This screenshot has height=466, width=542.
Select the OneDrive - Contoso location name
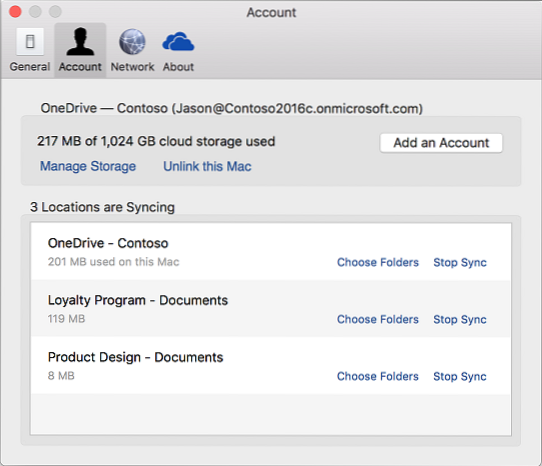point(108,243)
